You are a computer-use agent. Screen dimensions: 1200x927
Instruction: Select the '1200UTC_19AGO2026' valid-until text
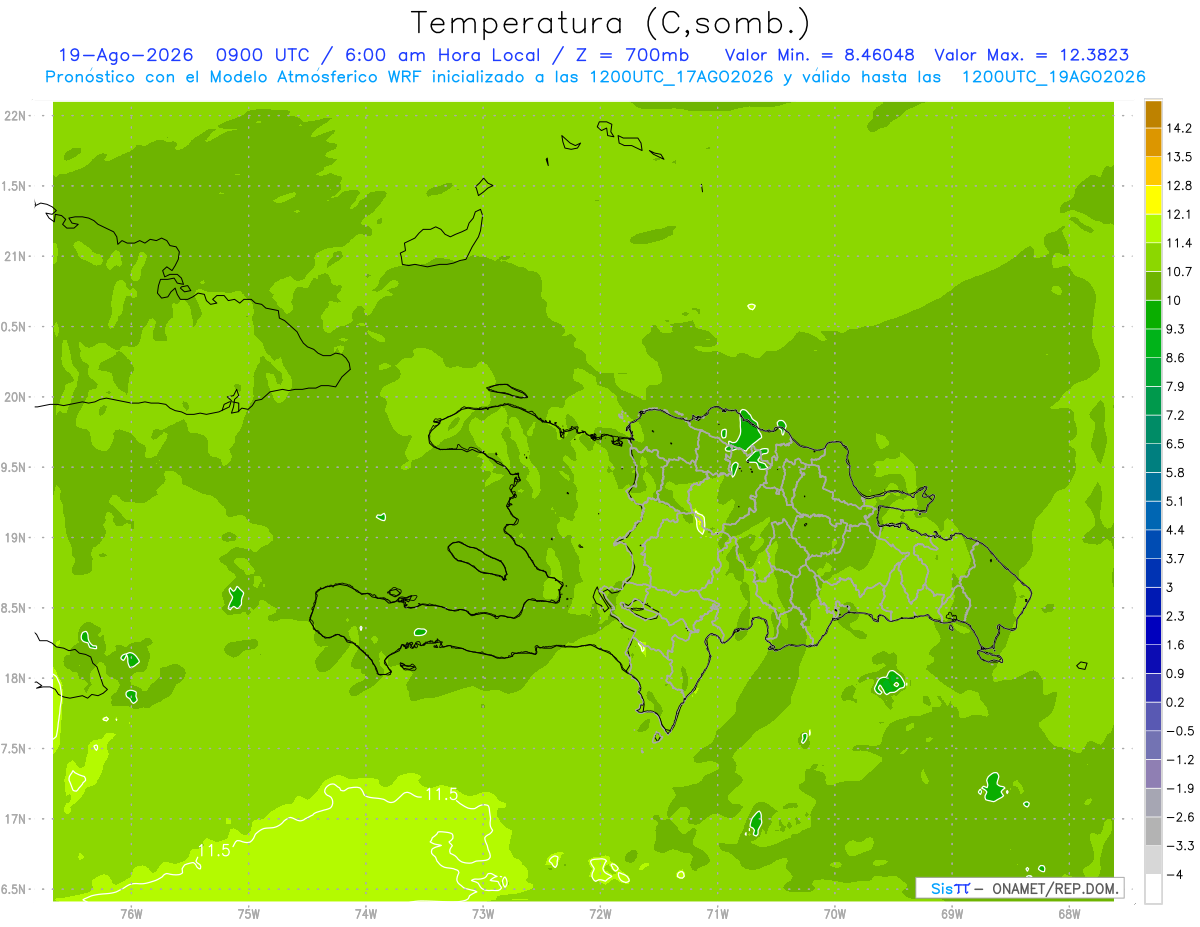(x=1053, y=77)
